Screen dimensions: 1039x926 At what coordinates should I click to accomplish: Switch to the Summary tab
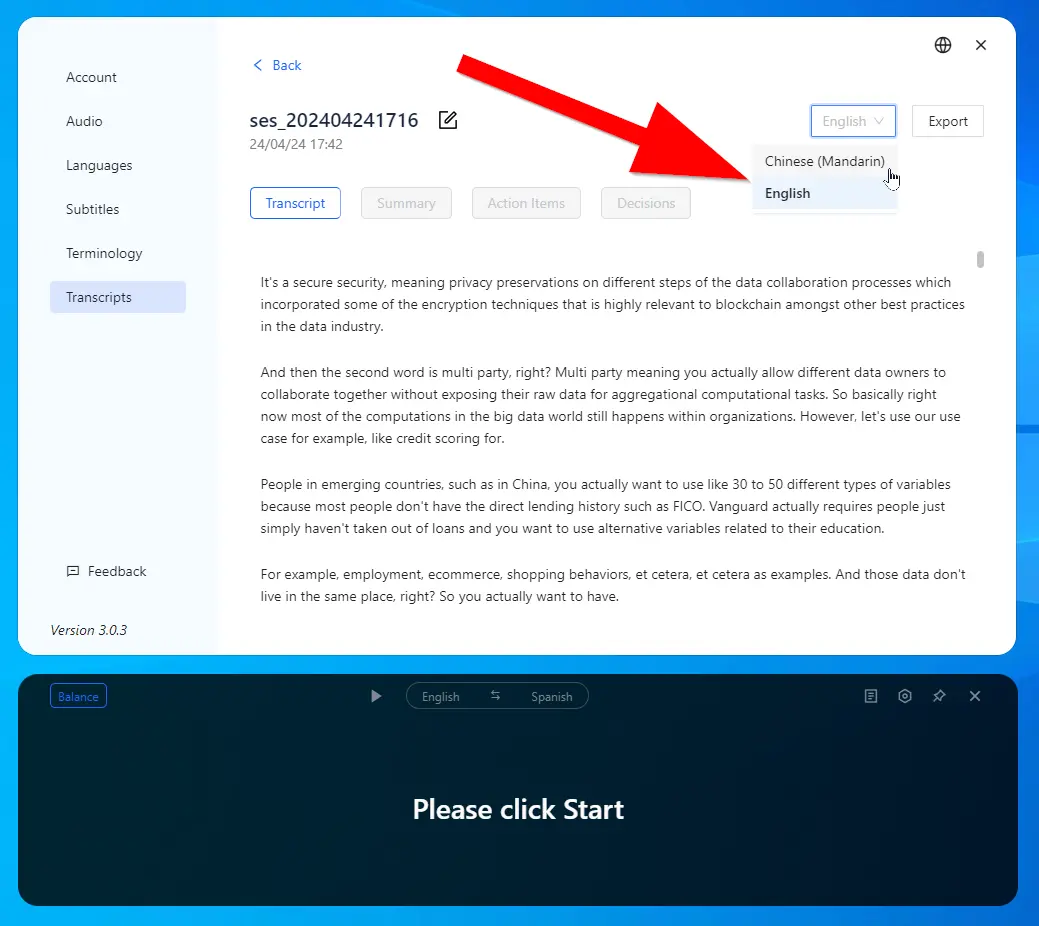coord(405,203)
